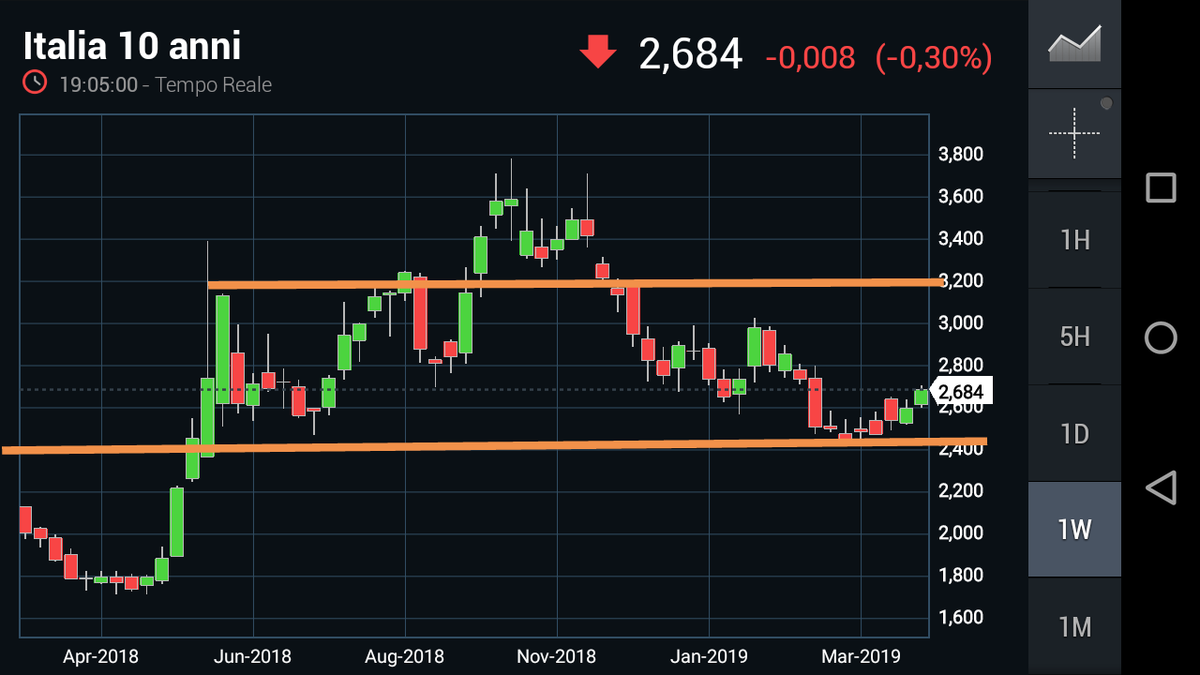The image size is (1200, 675).
Task: Activate the crosshair cursor tool
Action: [x=1074, y=132]
